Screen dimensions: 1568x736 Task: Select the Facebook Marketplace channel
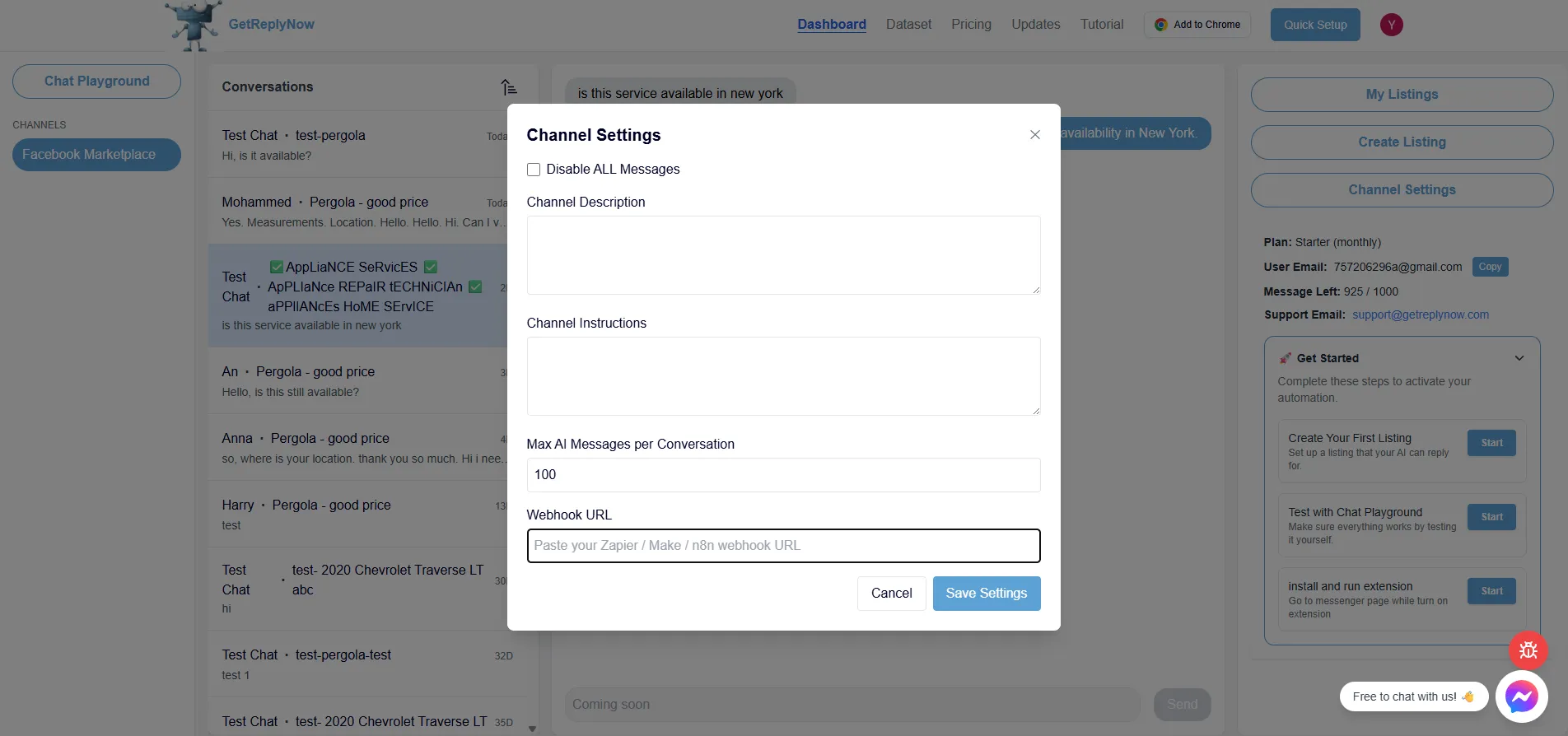[x=96, y=155]
